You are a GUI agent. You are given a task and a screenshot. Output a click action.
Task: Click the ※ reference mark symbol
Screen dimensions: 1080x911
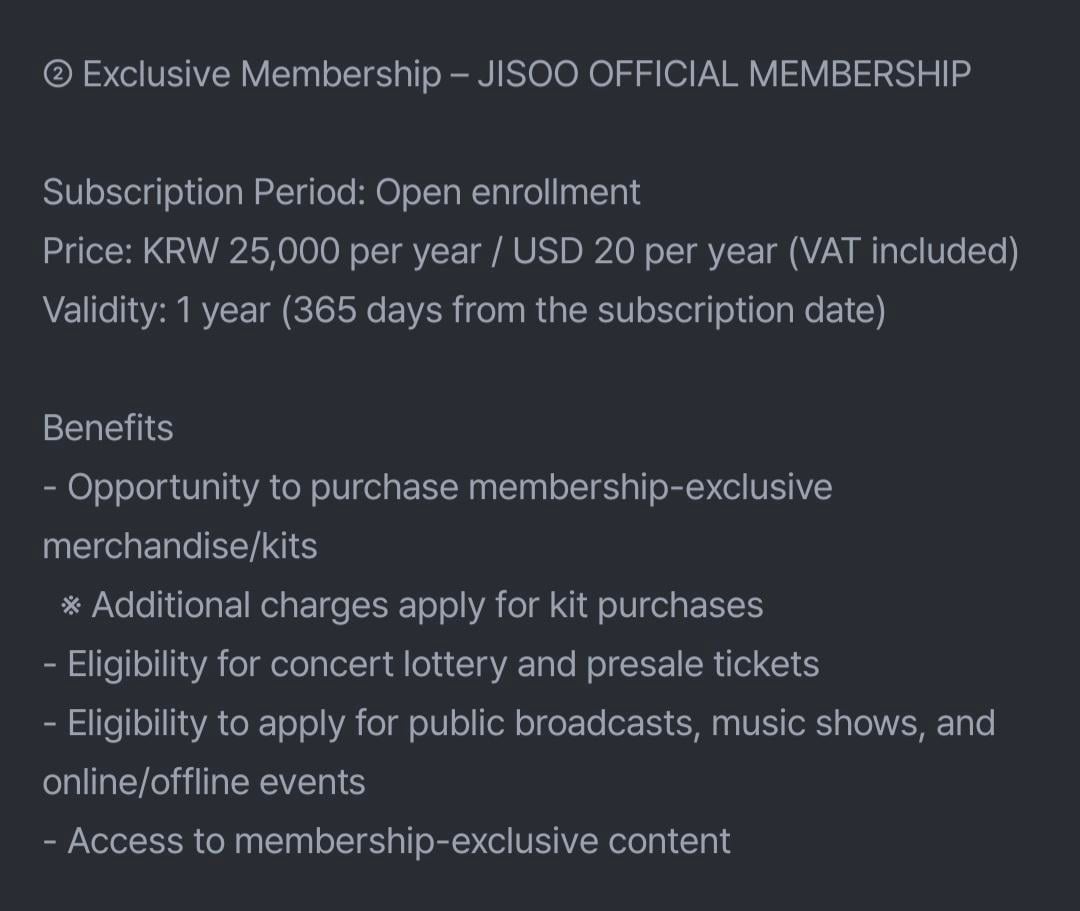click(70, 606)
